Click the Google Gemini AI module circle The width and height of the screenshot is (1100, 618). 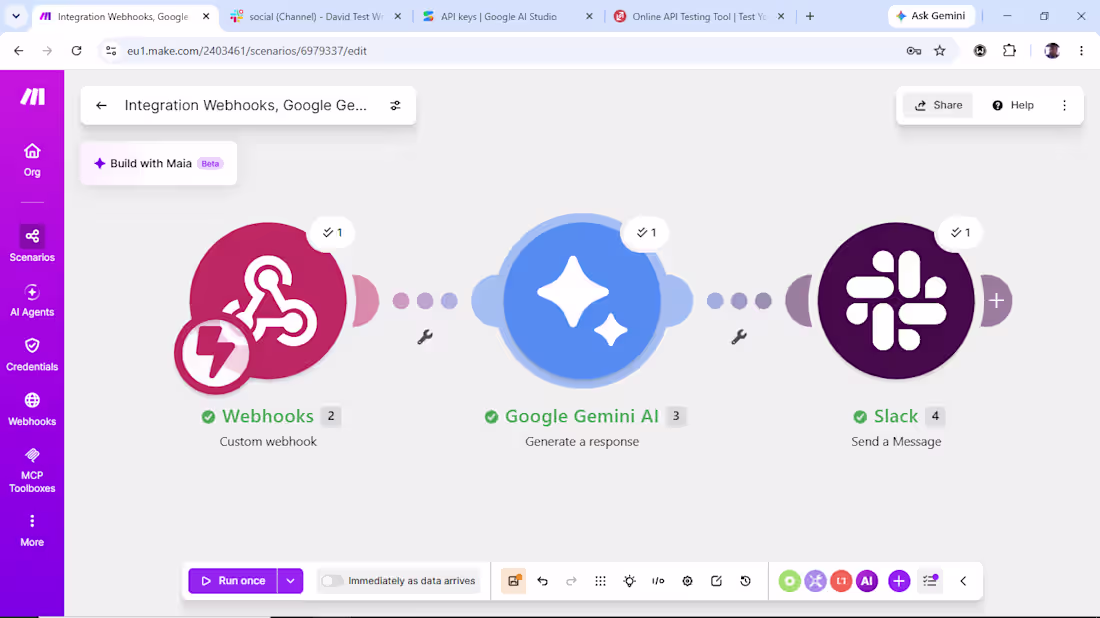point(582,300)
